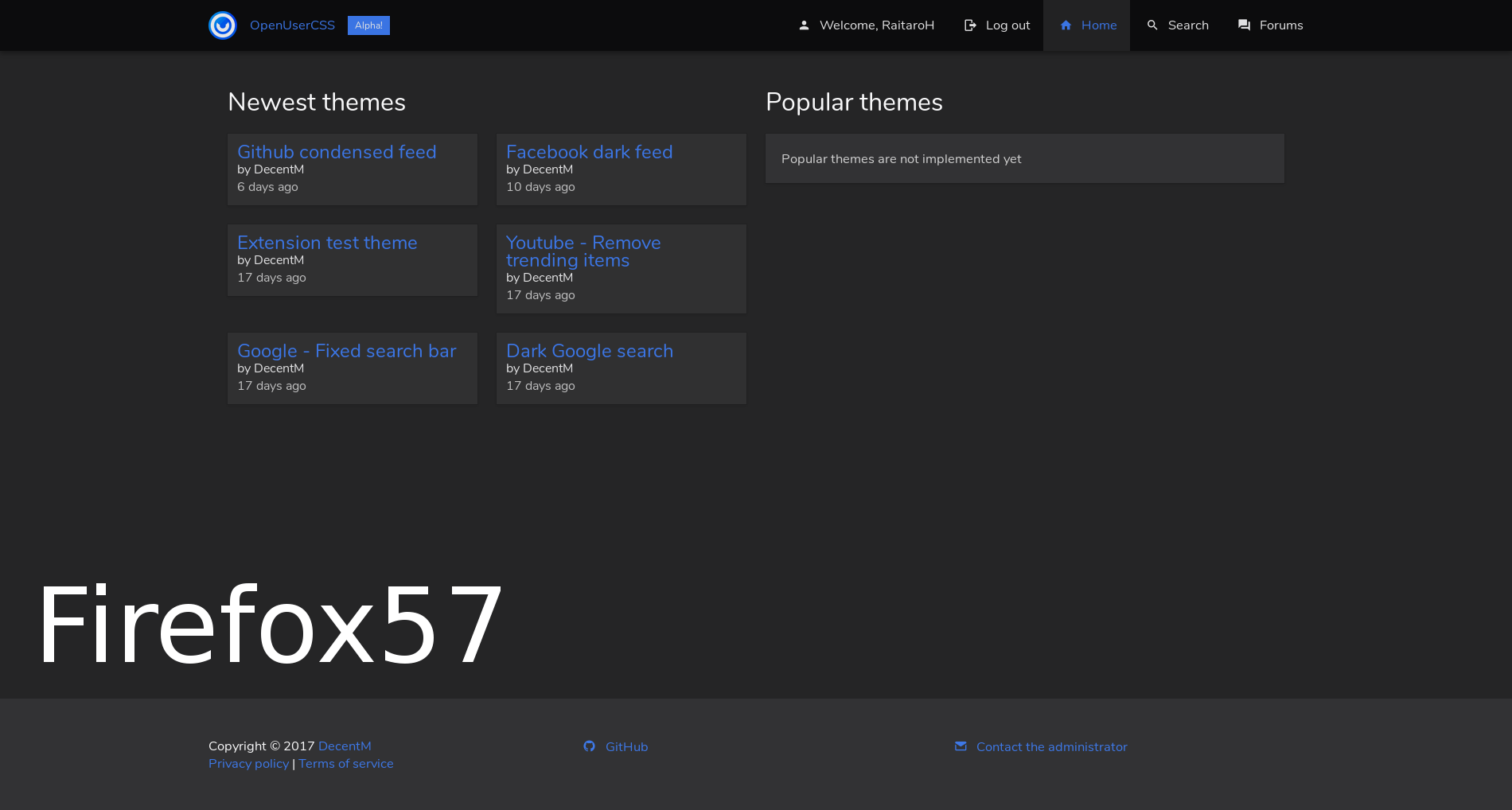Open the Extension test theme
The height and width of the screenshot is (810, 1512).
click(x=327, y=243)
